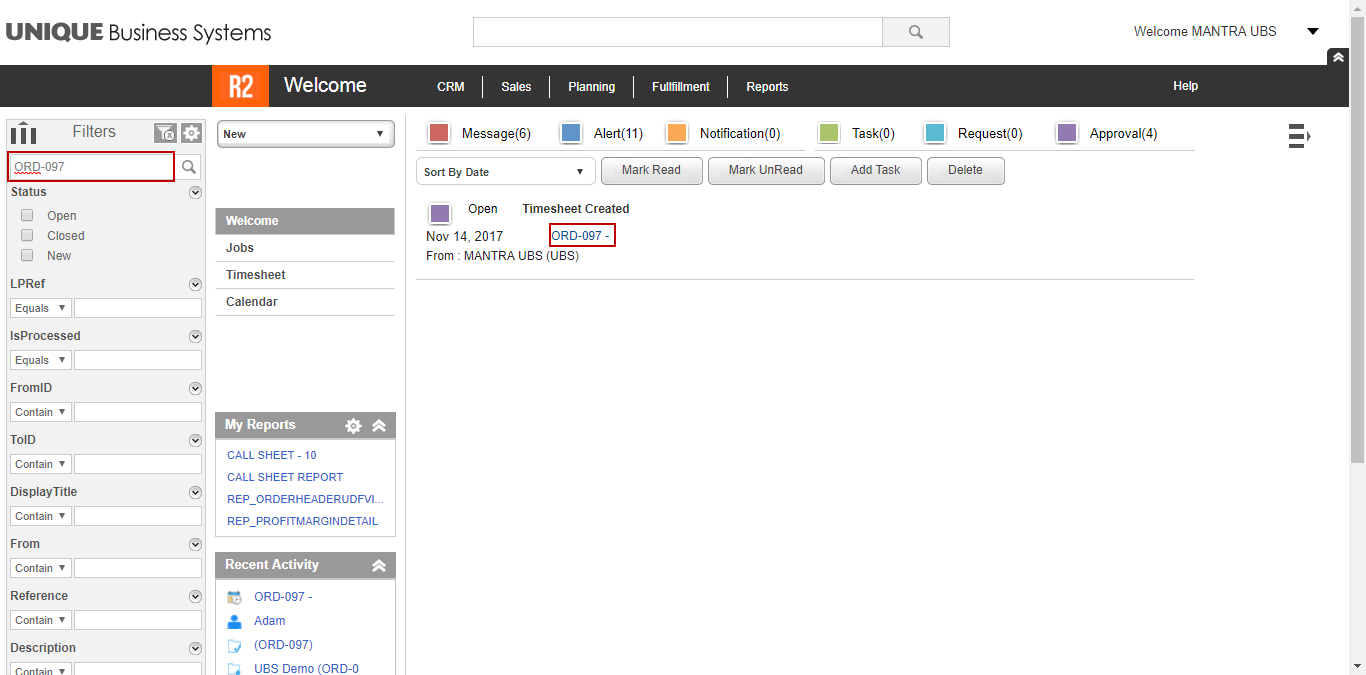Click the red Message color swatch
Image resolution: width=1366 pixels, height=675 pixels.
point(438,133)
